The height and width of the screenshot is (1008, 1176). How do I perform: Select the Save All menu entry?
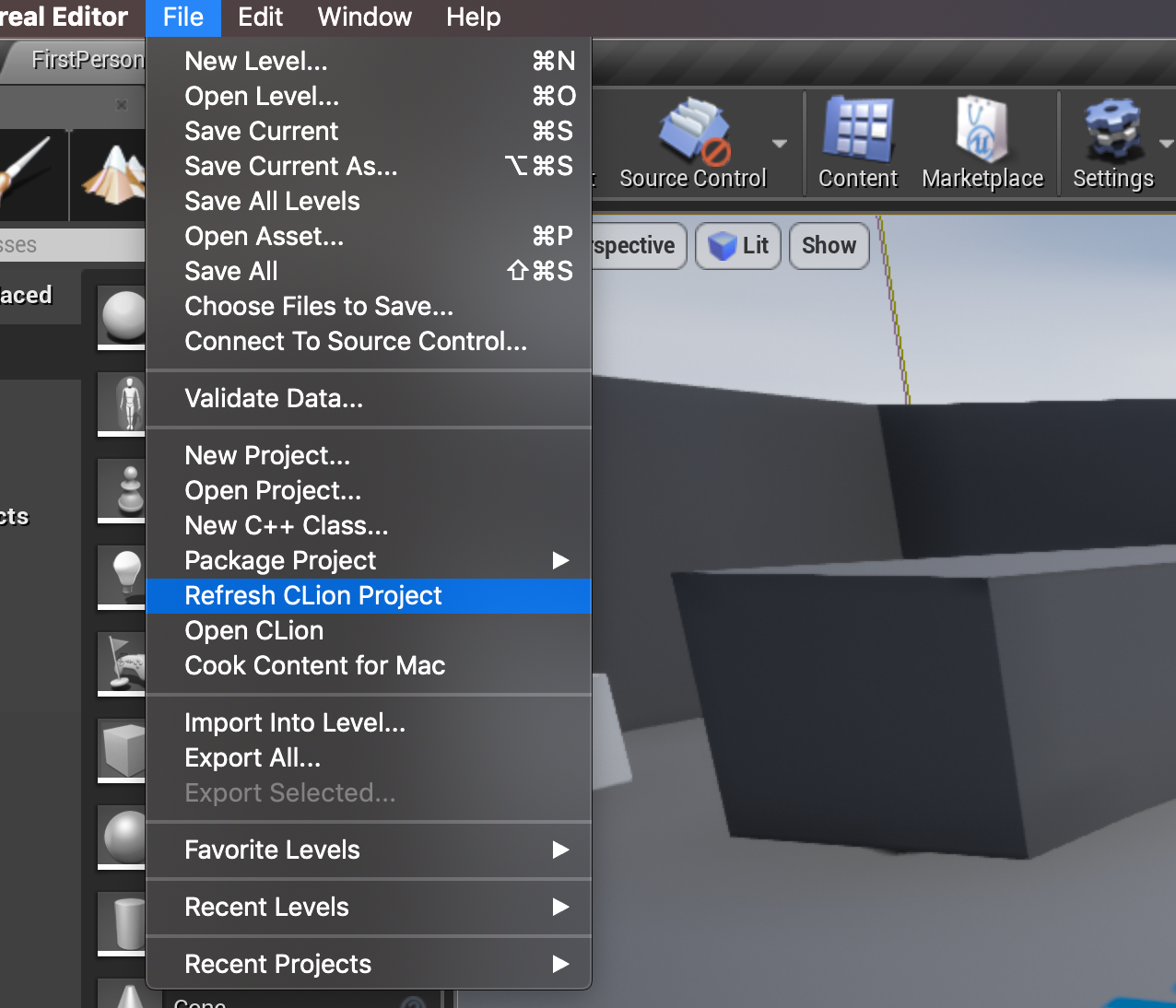coord(369,271)
